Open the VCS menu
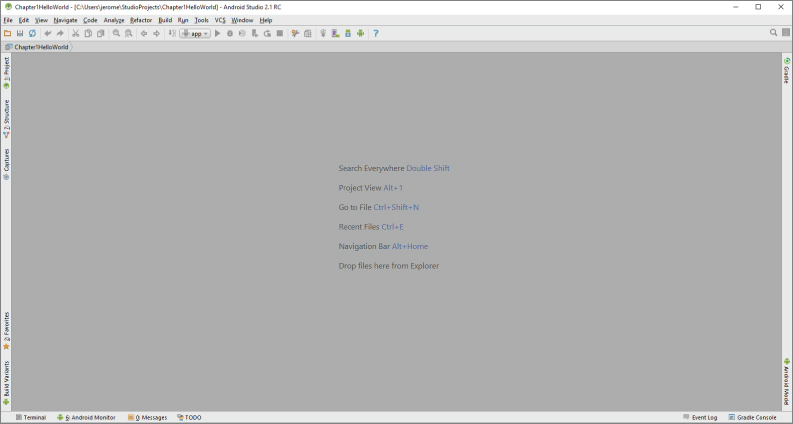The height and width of the screenshot is (424, 793). pos(220,20)
